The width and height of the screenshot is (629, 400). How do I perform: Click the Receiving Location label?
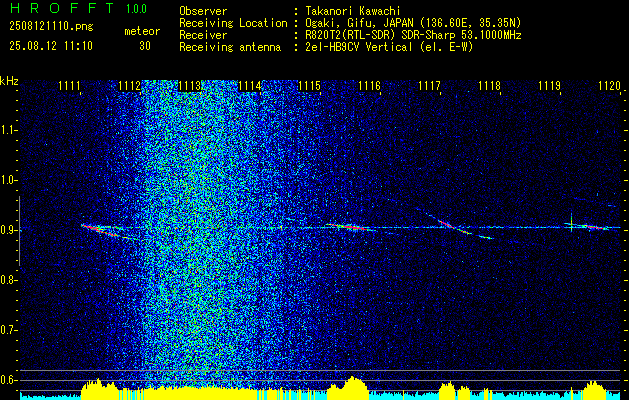click(x=233, y=23)
